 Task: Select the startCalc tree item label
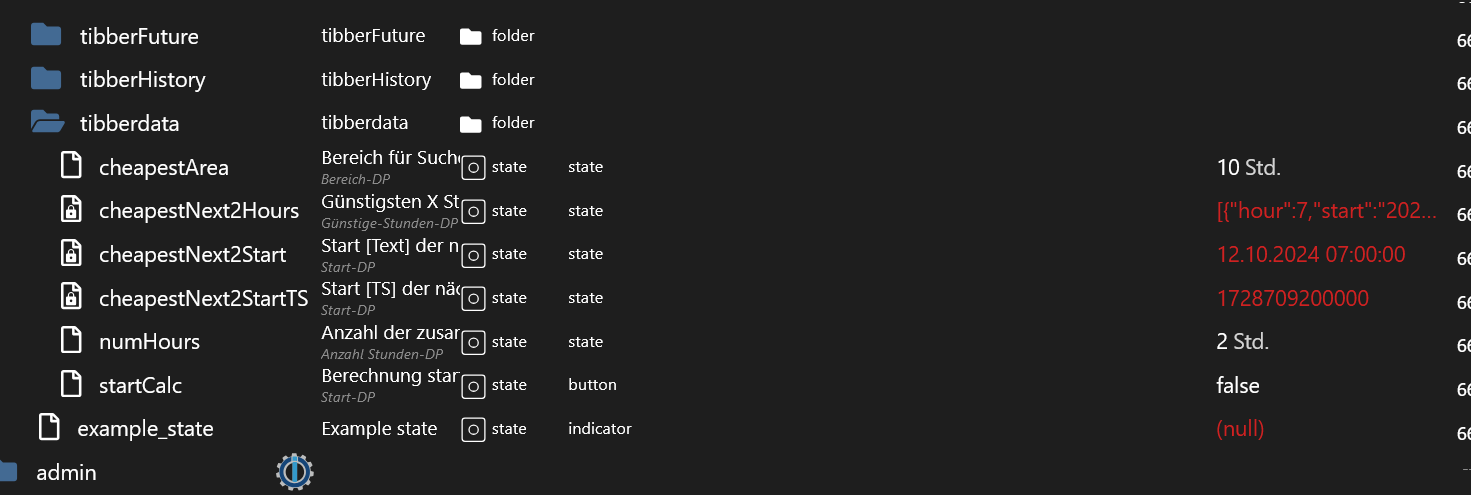tap(140, 385)
